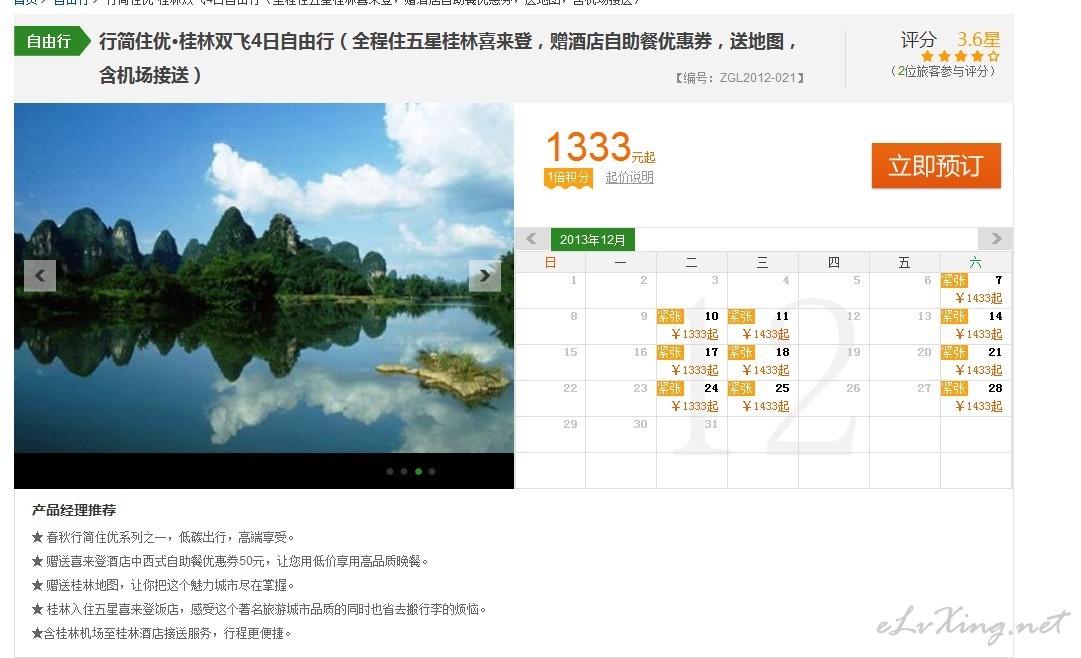Click the Guilin landscape slideshow photo
The width and height of the screenshot is (1081, 658).
[x=263, y=278]
